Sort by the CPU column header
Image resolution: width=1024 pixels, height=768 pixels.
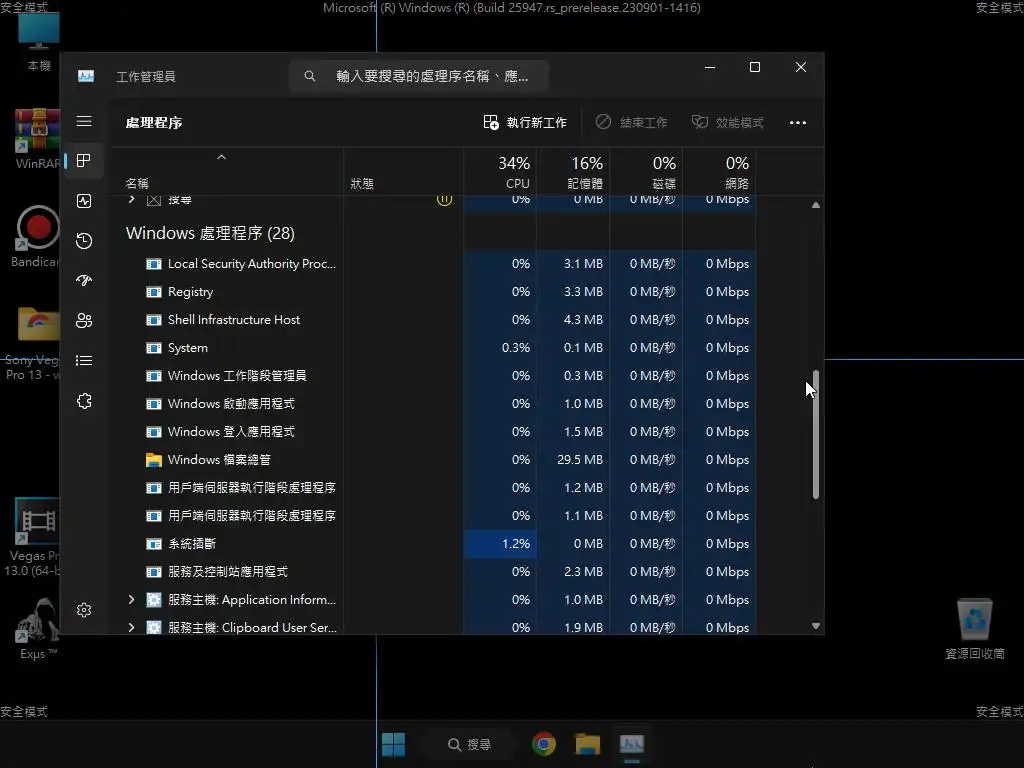(x=500, y=172)
